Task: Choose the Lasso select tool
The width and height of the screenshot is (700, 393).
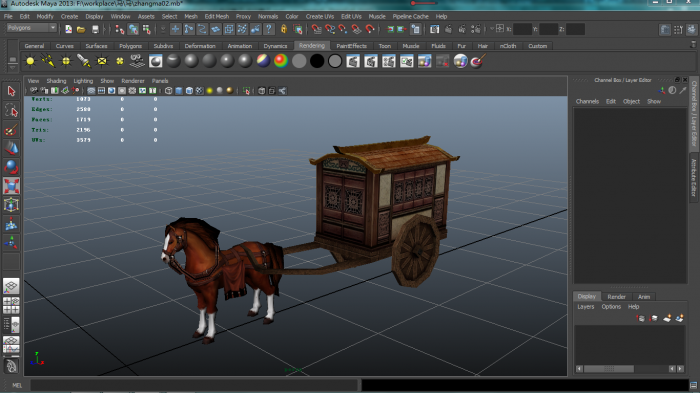Action: pos(11,111)
